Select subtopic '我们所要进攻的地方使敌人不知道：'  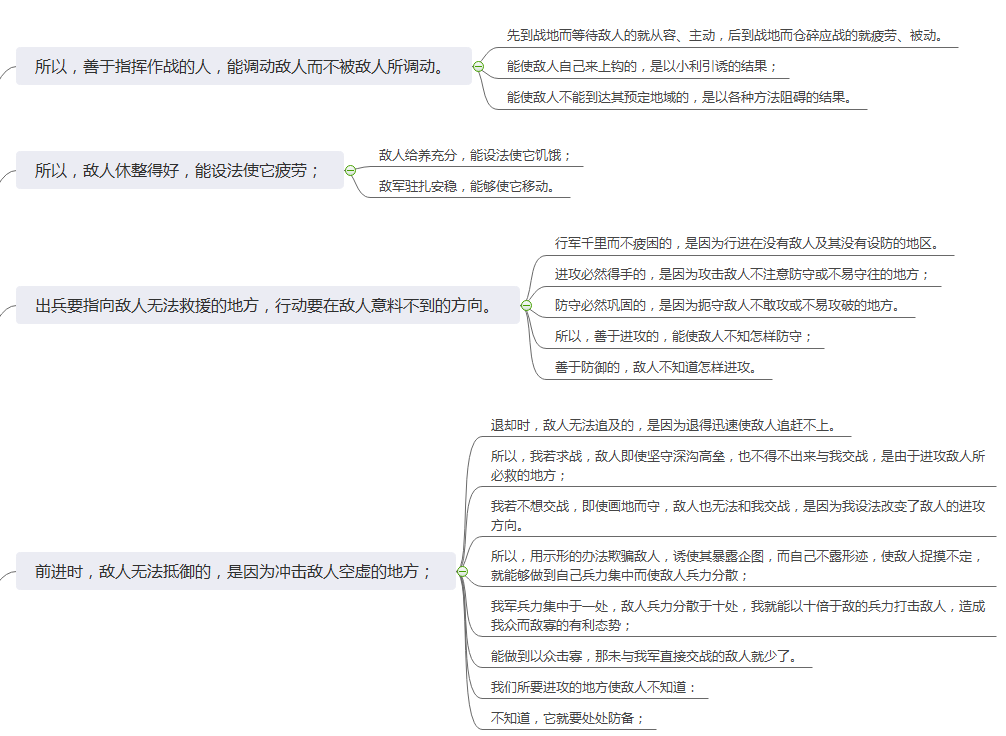pos(593,687)
